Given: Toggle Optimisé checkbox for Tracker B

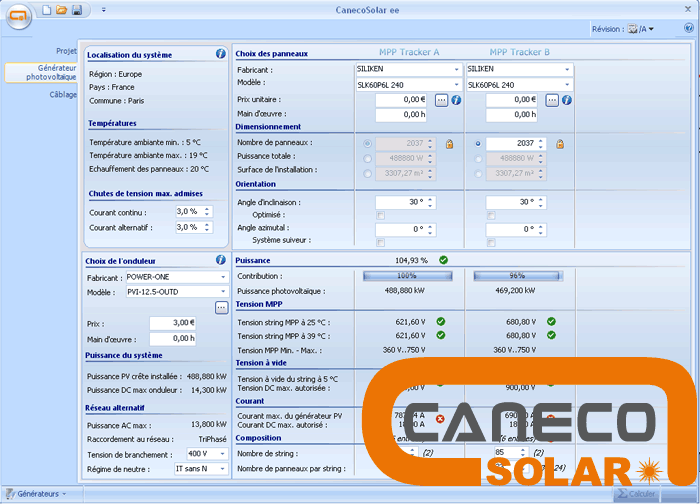Looking at the screenshot, I should click(x=491, y=216).
